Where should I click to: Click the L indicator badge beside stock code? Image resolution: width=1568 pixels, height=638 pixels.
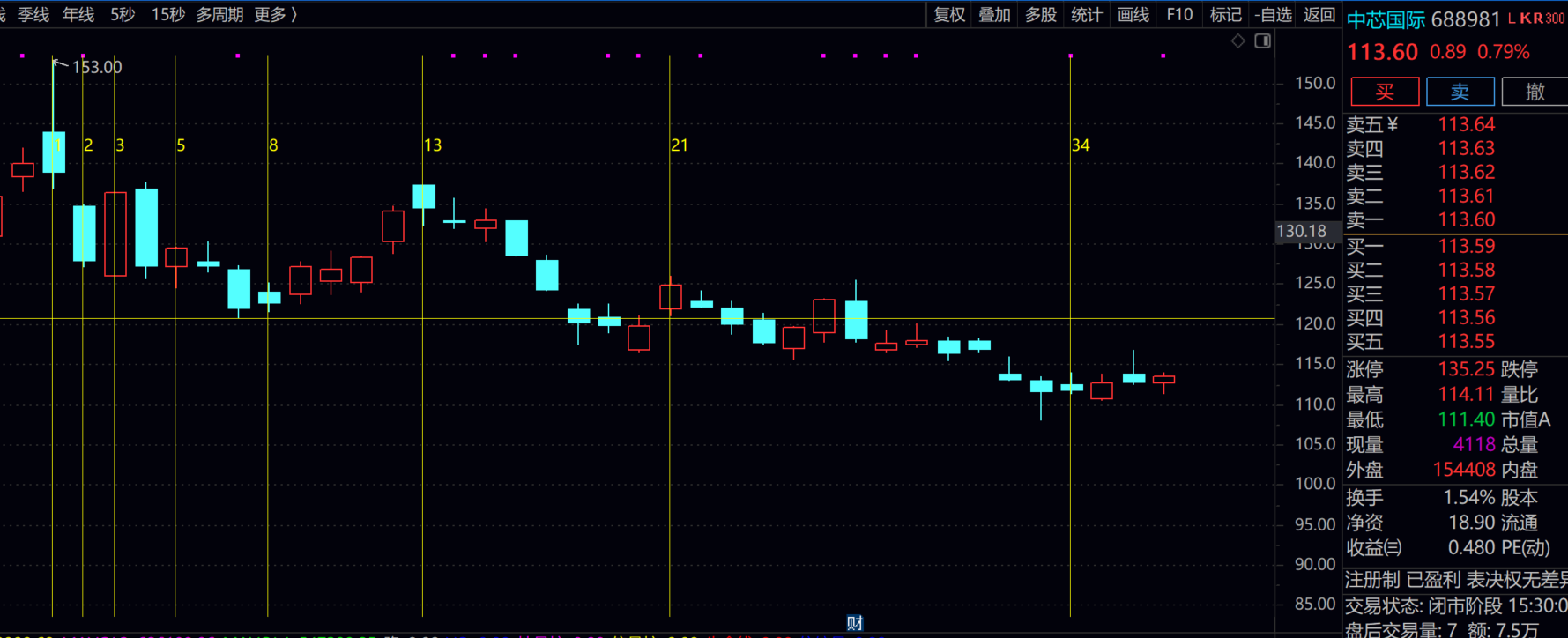pyautogui.click(x=1512, y=19)
